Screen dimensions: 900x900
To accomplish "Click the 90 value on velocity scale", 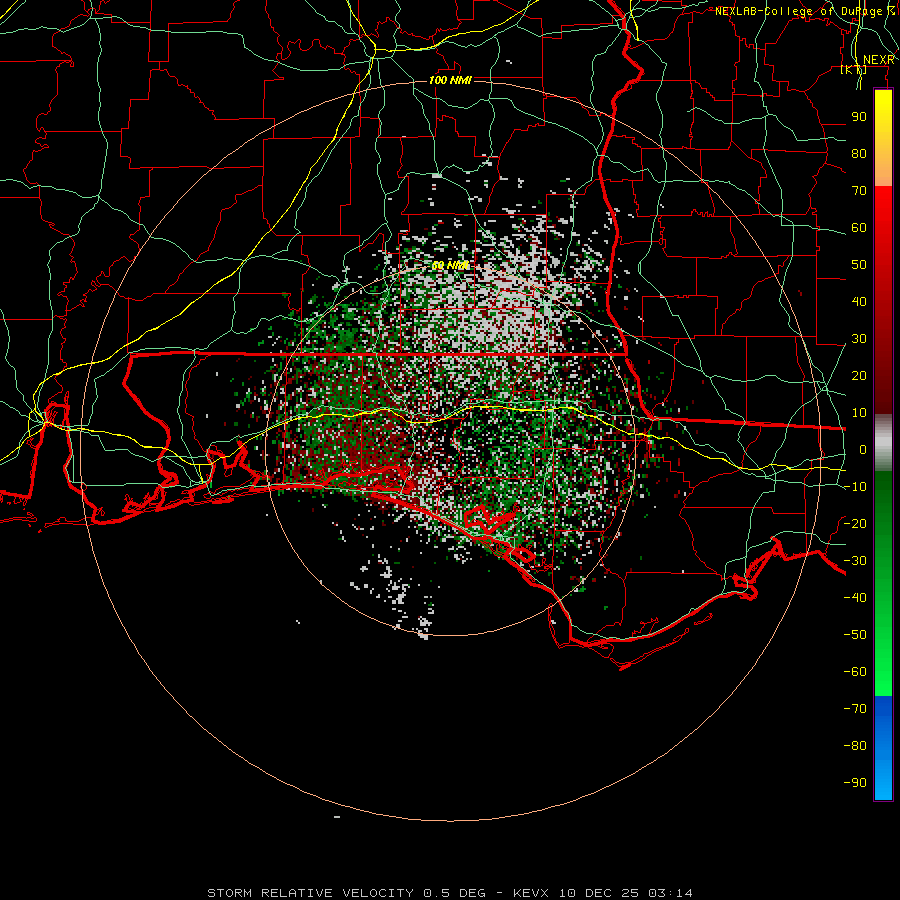I will pyautogui.click(x=859, y=117).
